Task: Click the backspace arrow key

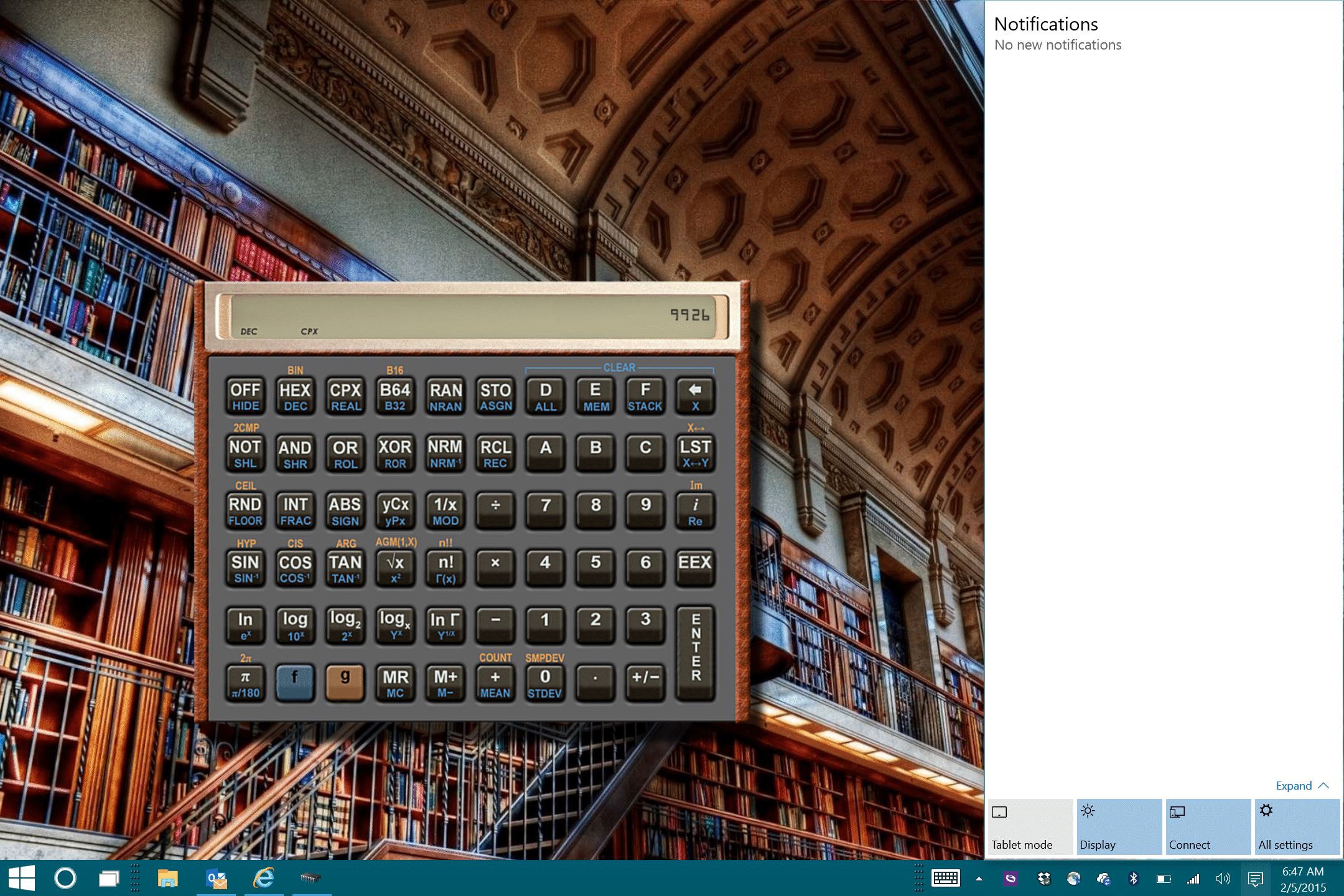Action: click(695, 396)
